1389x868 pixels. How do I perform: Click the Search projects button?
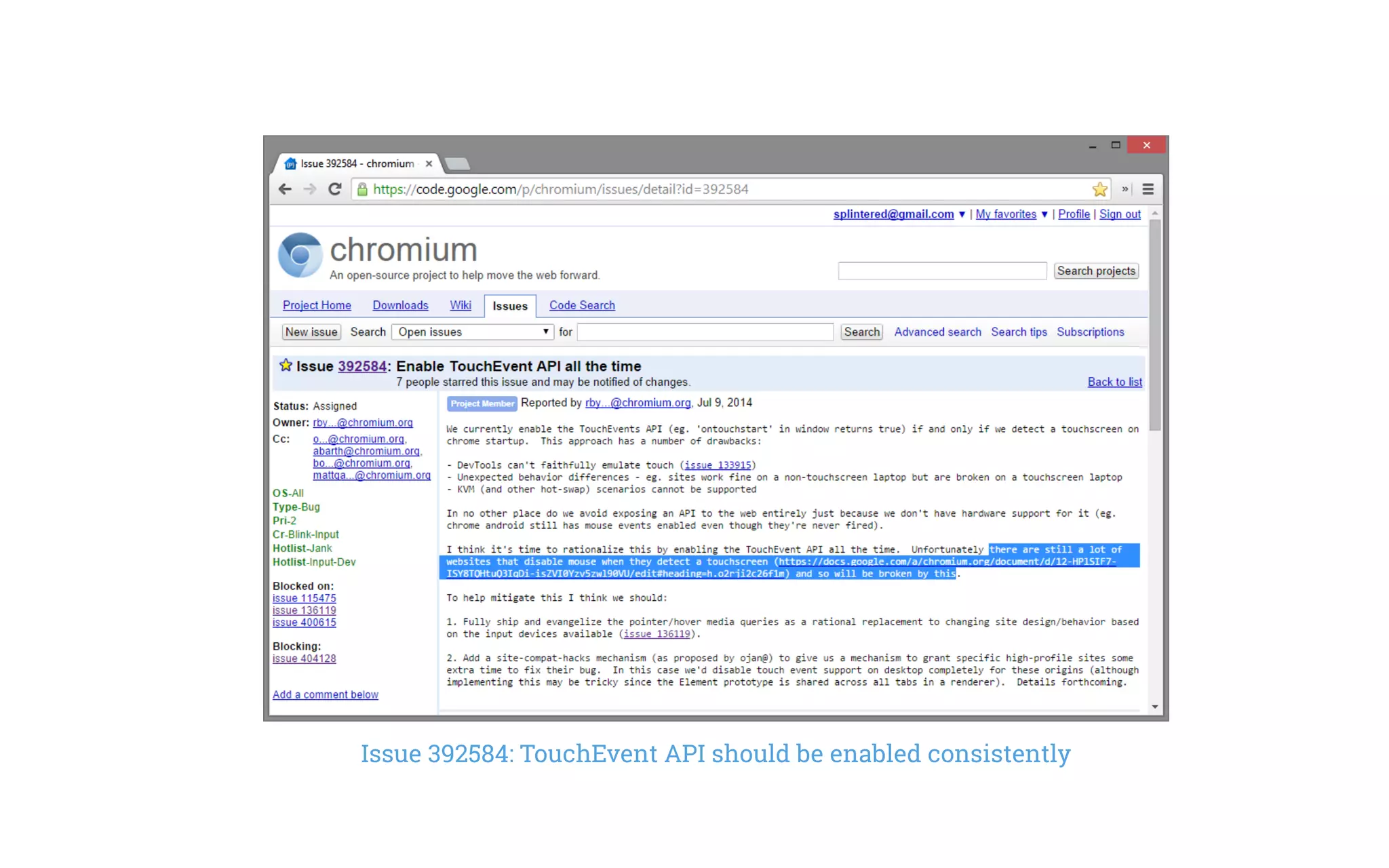tap(1096, 271)
